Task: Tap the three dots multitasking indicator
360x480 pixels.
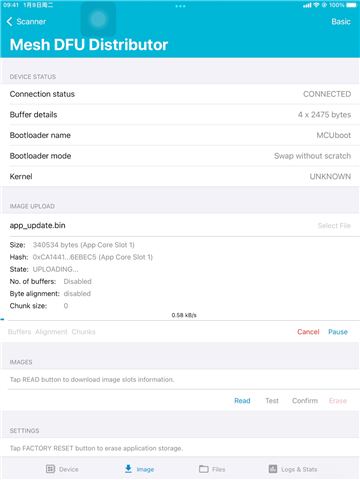Action: coord(180,6)
